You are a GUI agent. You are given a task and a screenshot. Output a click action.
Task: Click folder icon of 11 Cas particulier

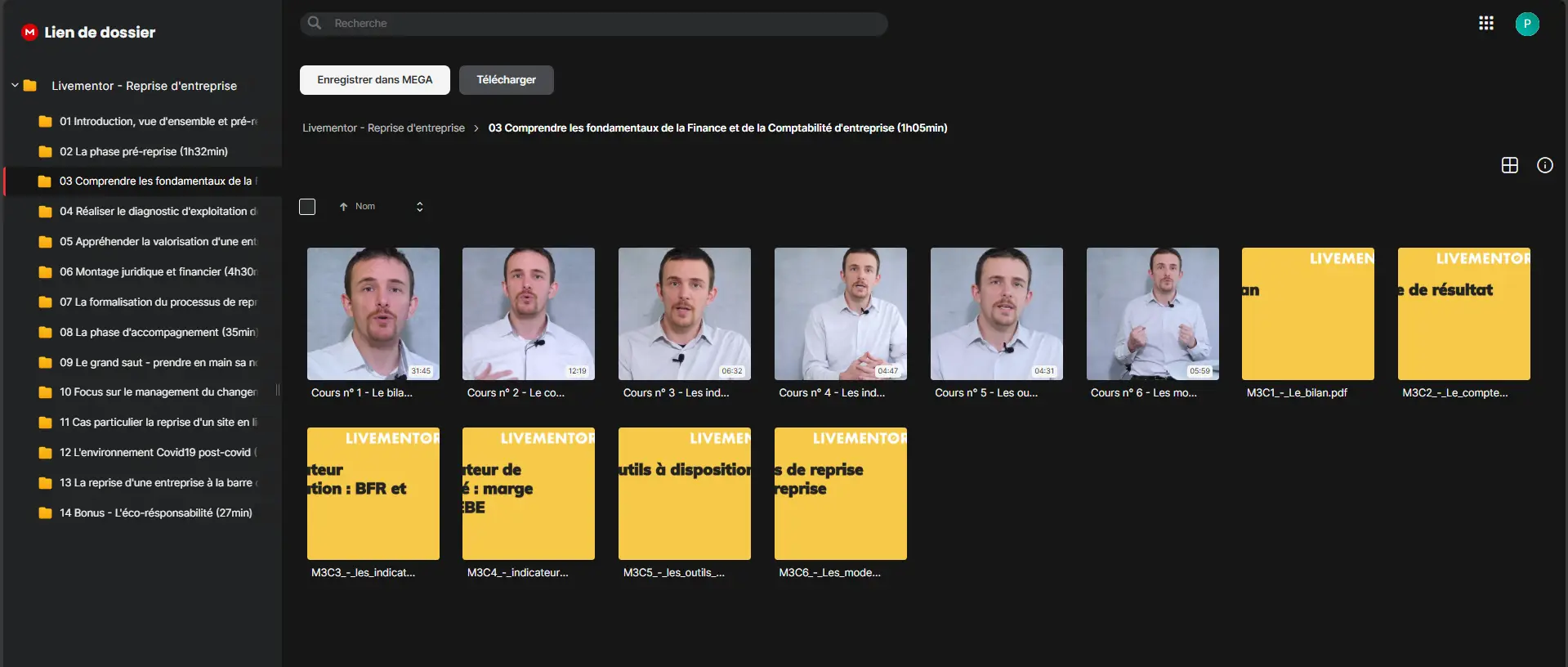(46, 422)
